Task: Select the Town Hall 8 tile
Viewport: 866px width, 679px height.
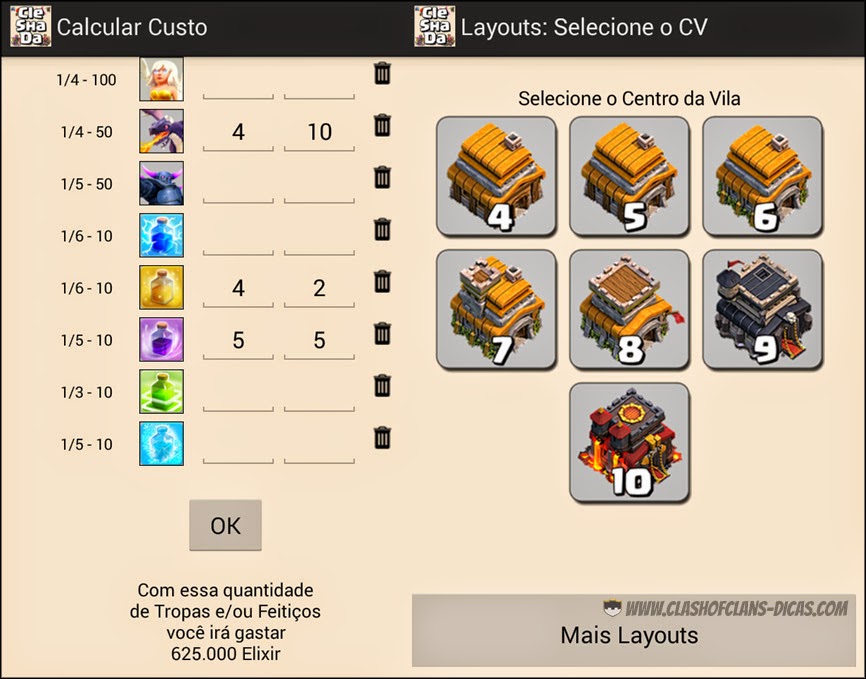Action: (x=629, y=309)
